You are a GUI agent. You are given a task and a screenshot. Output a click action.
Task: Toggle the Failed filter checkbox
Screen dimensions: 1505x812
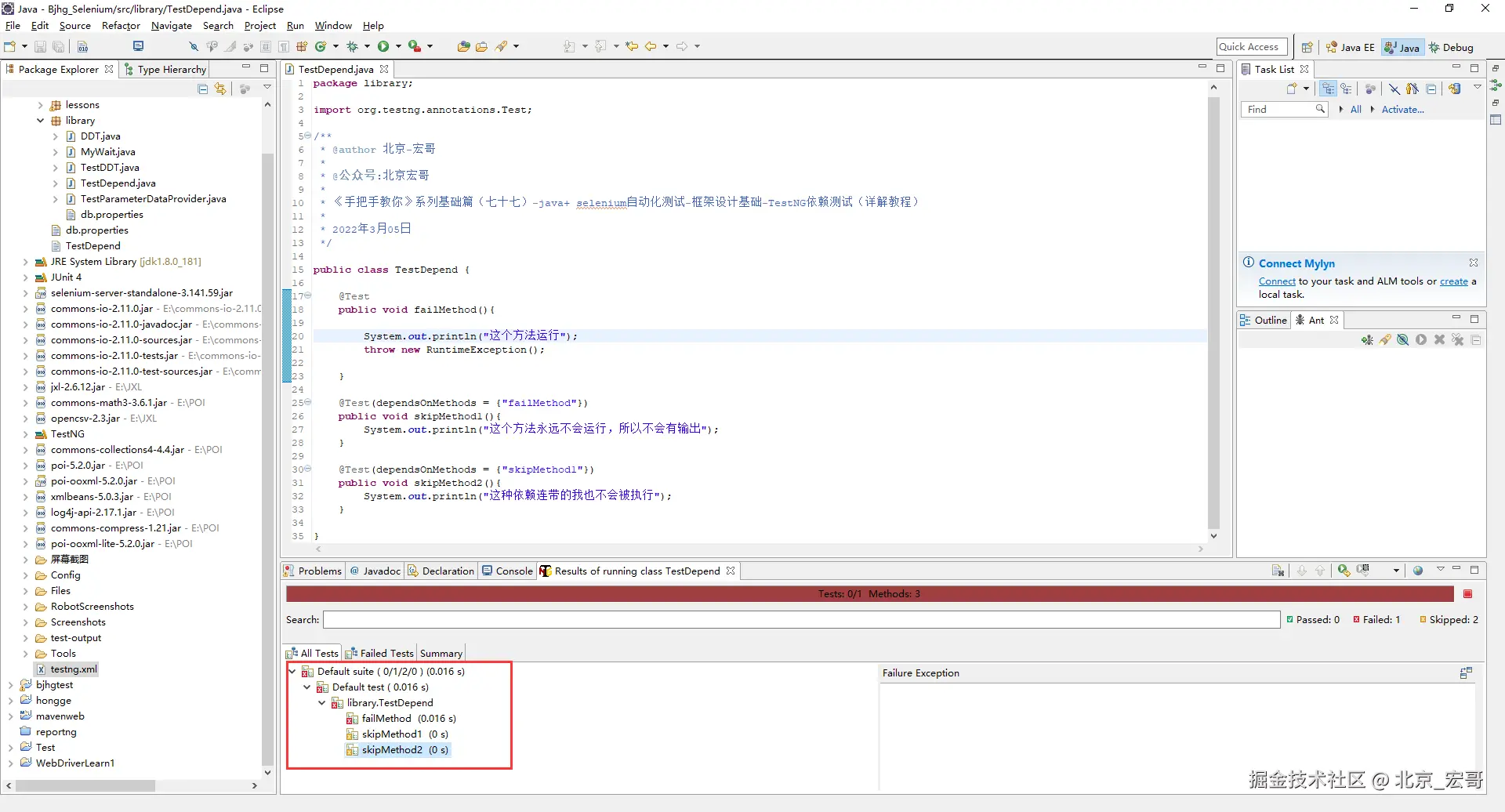click(x=1356, y=620)
